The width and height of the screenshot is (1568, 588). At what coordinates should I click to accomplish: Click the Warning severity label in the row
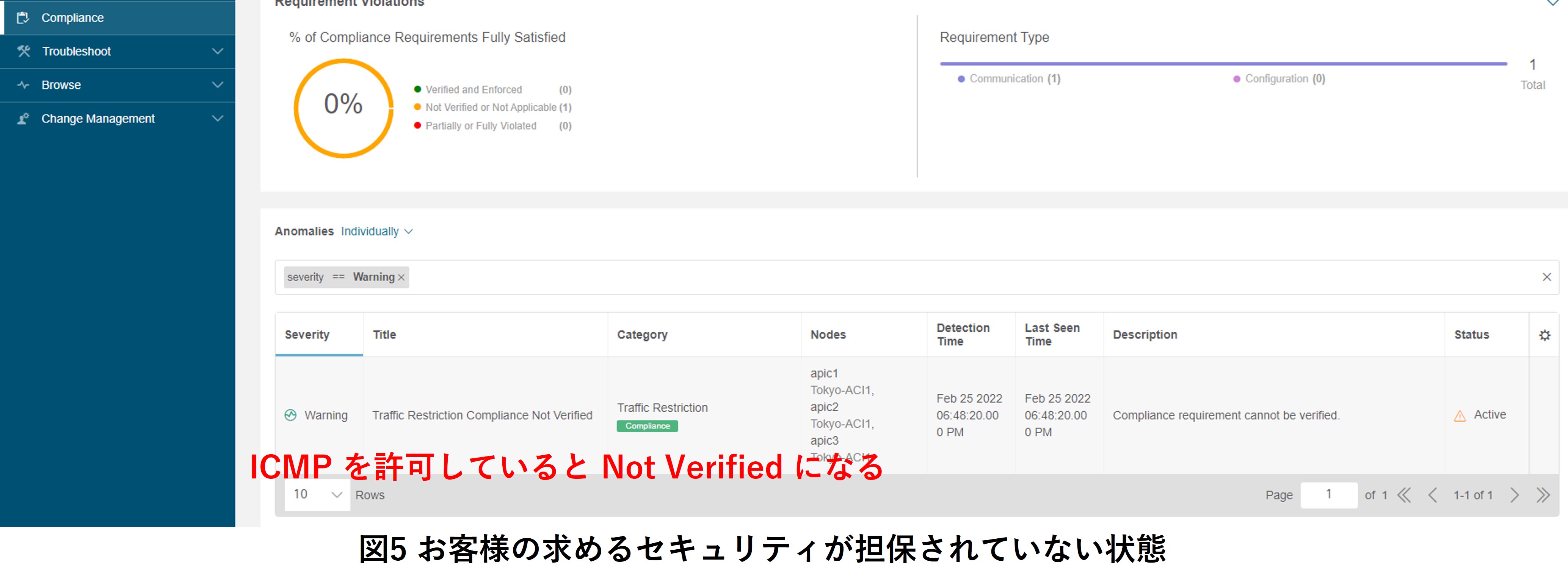(326, 415)
